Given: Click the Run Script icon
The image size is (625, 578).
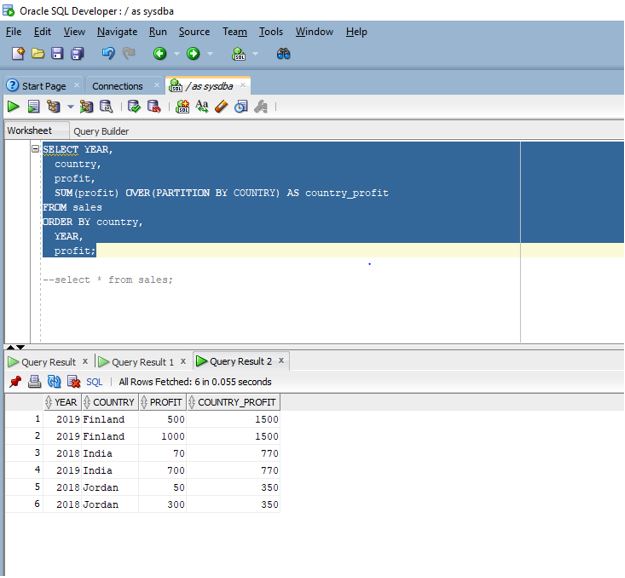Looking at the screenshot, I should (x=33, y=106).
